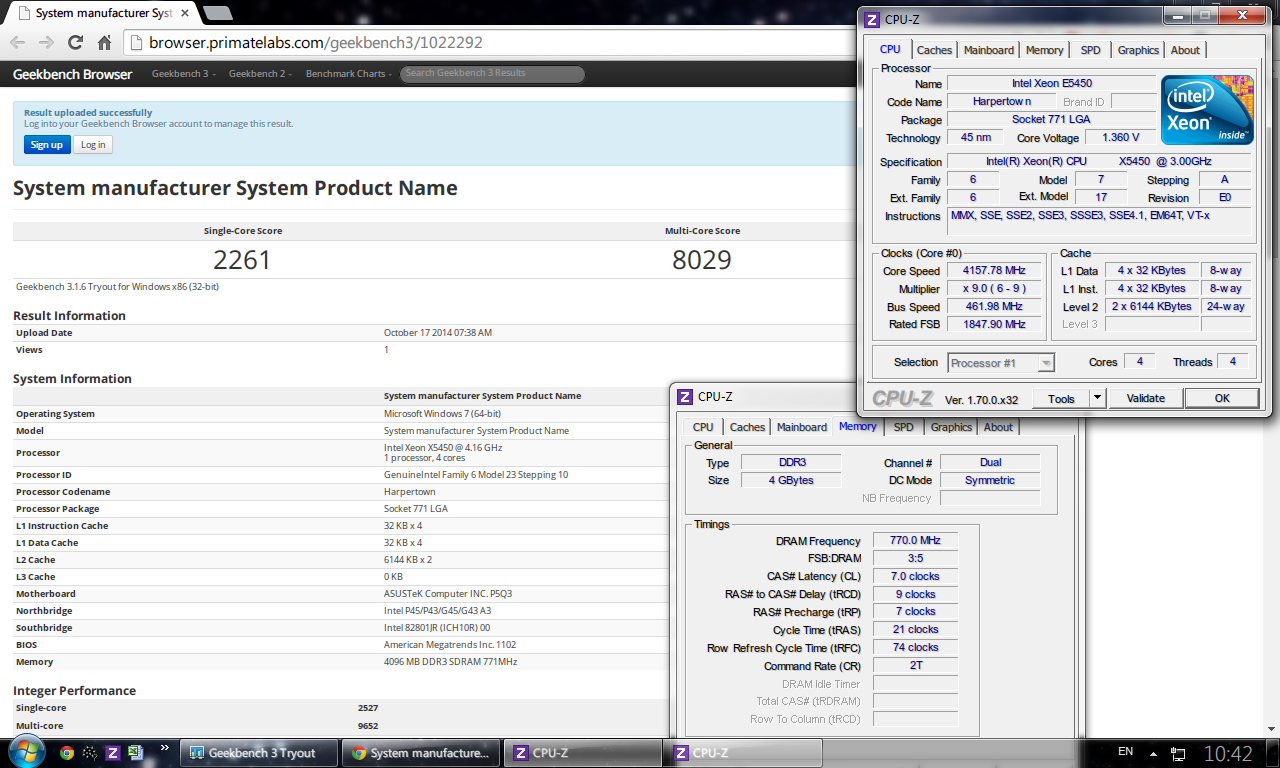Viewport: 1280px width, 768px height.
Task: Click Bus Speed value 461.98 MHz
Action: coord(995,307)
